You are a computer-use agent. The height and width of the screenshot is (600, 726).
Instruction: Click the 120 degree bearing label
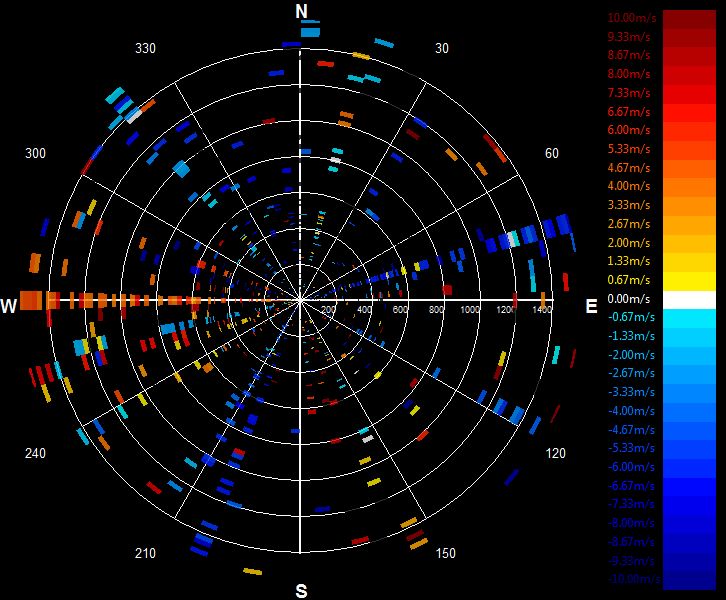pos(556,453)
